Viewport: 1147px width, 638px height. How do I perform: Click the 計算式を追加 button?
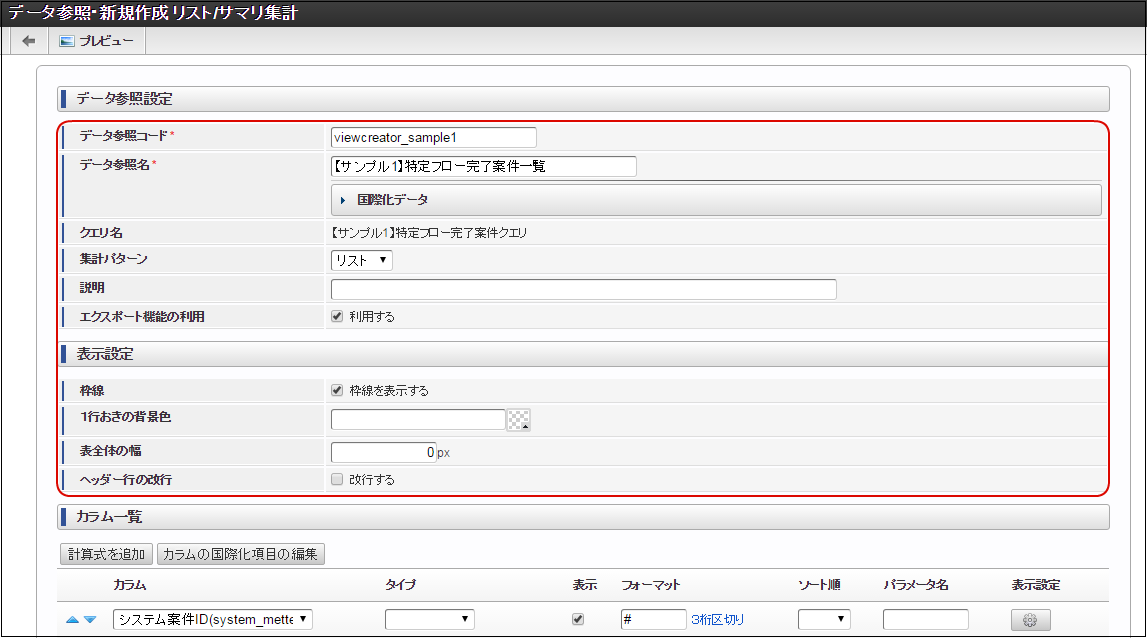tap(105, 554)
